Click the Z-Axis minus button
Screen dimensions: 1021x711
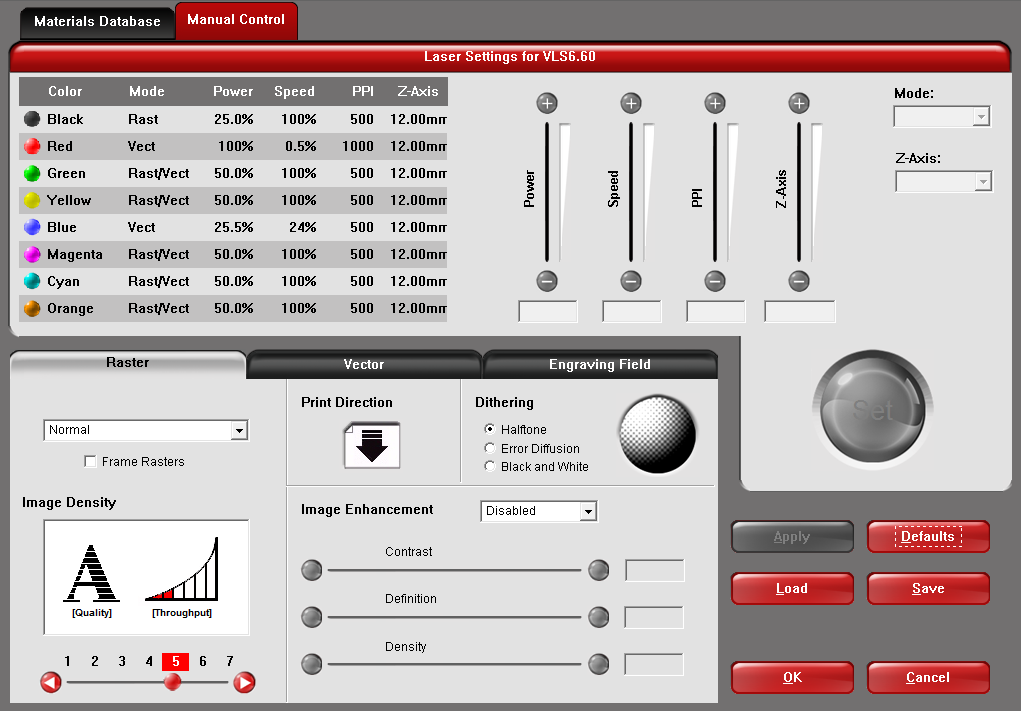pos(799,281)
